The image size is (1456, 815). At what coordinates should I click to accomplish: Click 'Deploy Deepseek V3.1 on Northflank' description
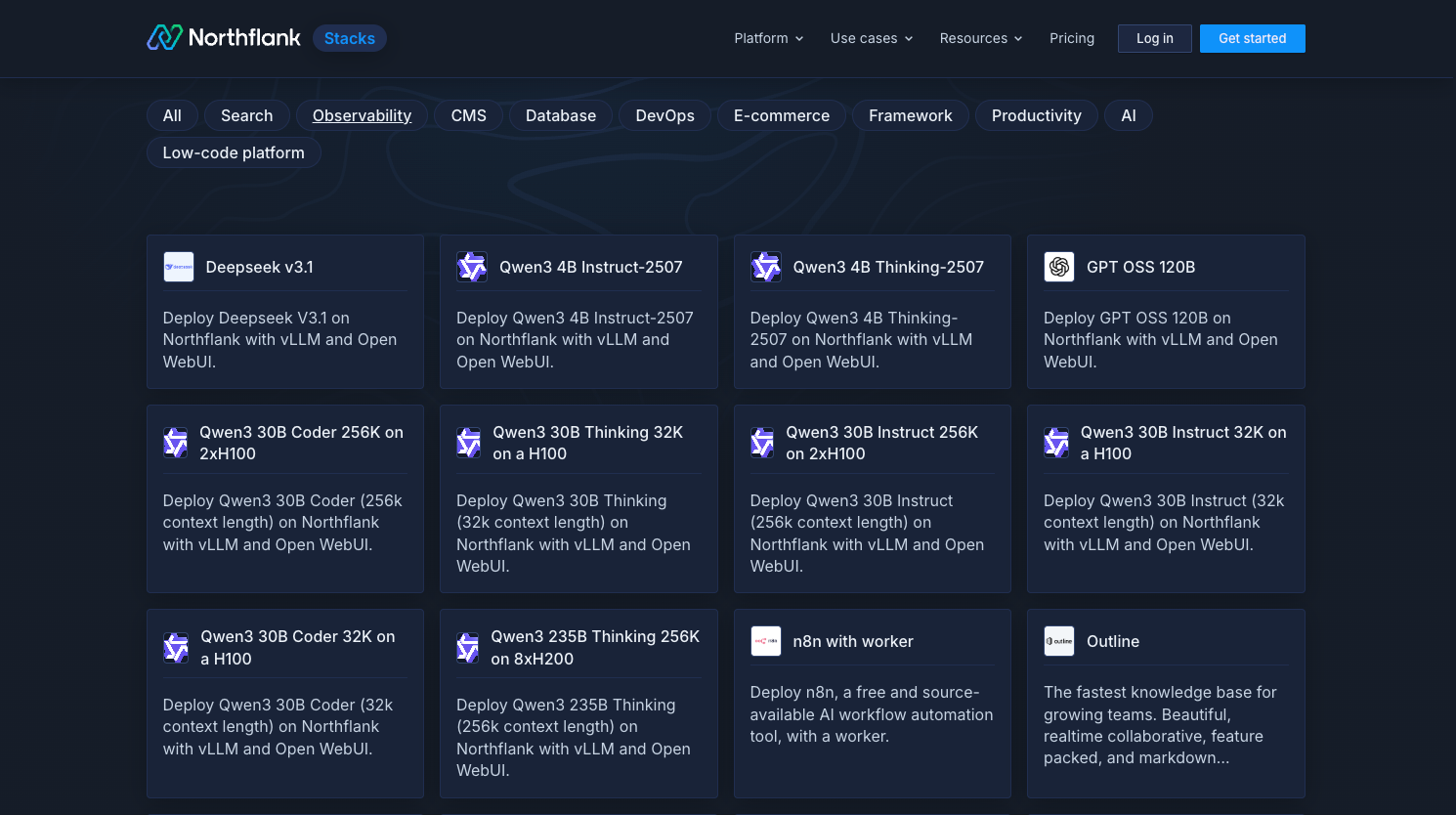tap(280, 339)
